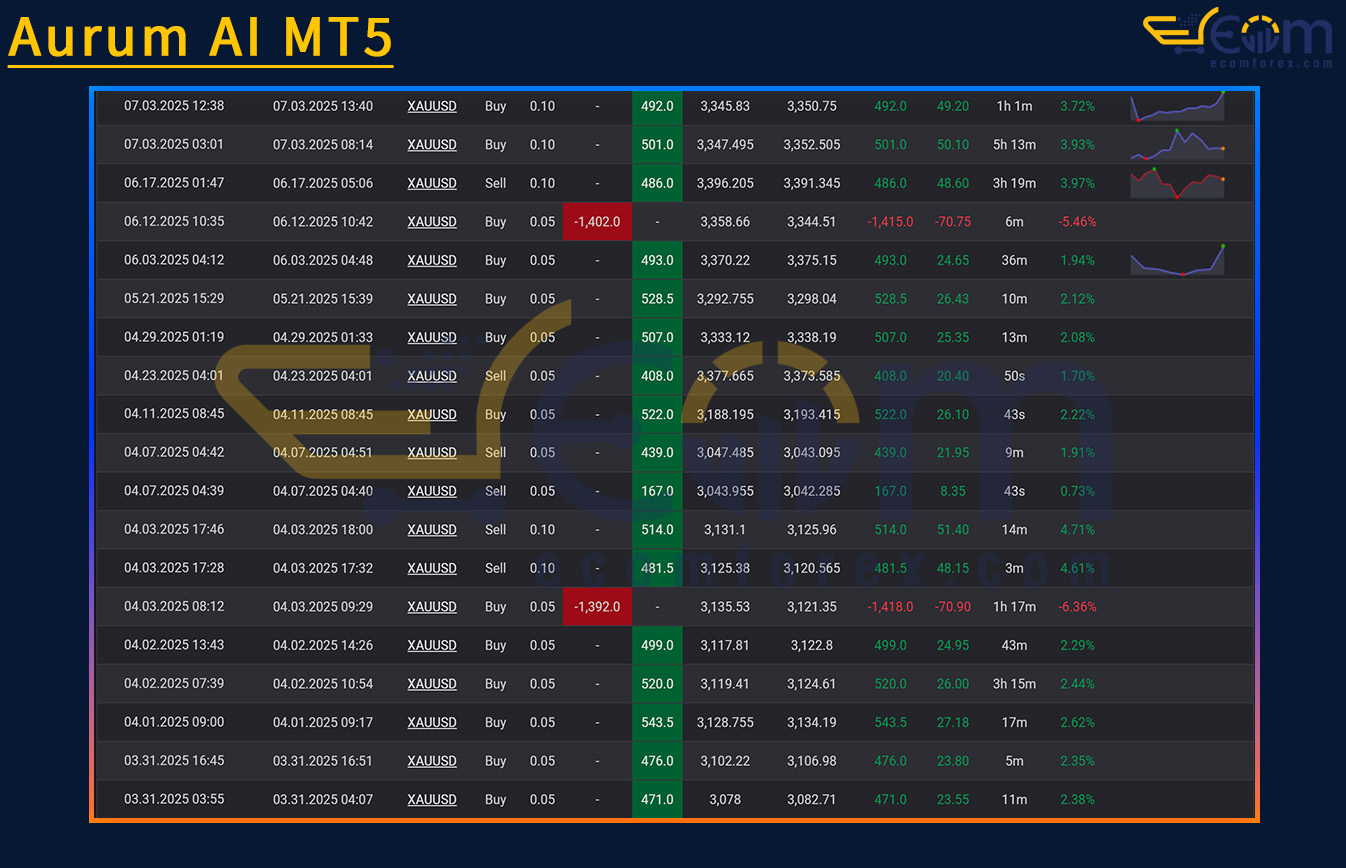Click duration 5h 13m

pyautogui.click(x=1014, y=145)
